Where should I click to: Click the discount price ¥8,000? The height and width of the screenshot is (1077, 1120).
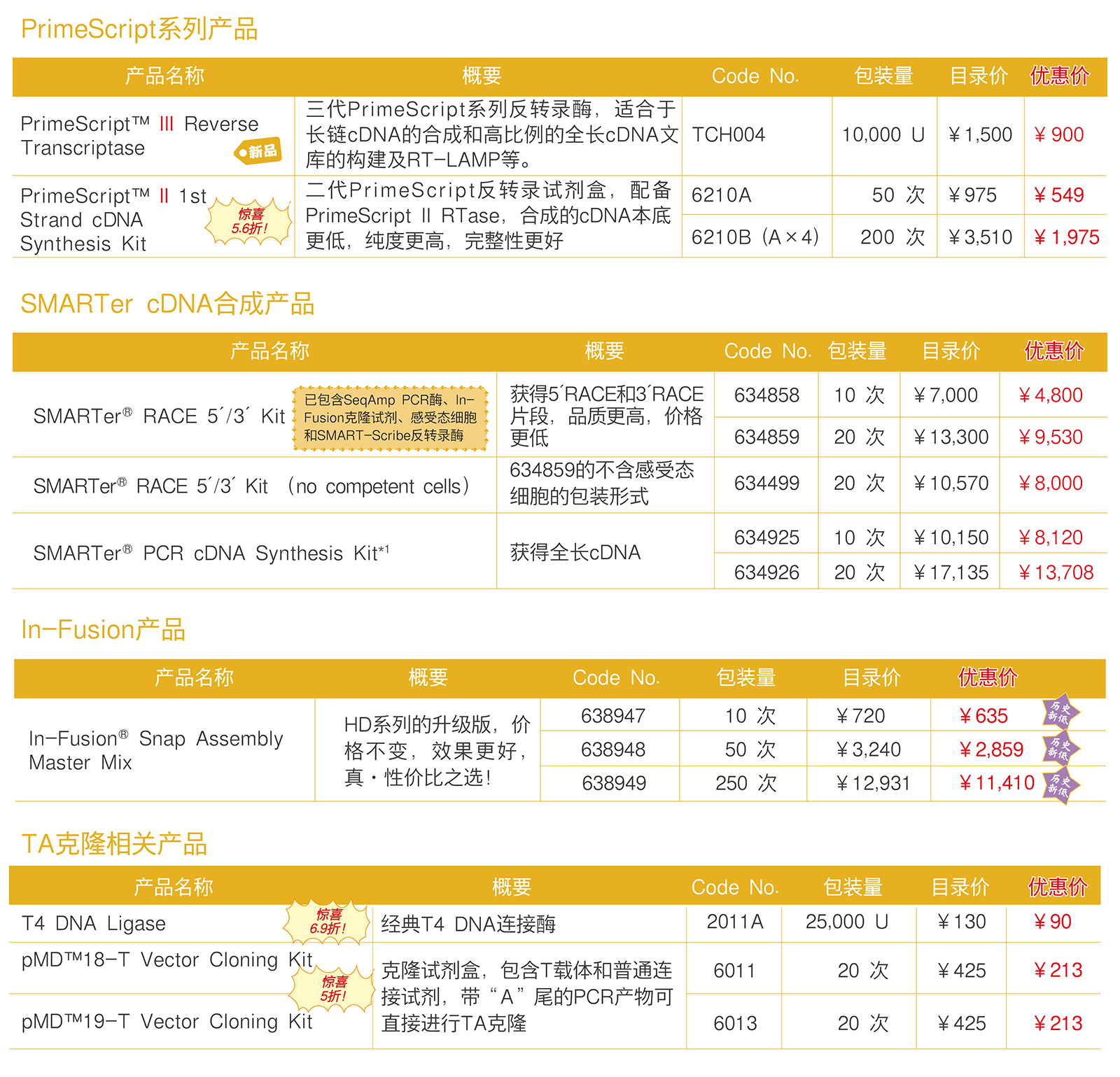point(1050,483)
